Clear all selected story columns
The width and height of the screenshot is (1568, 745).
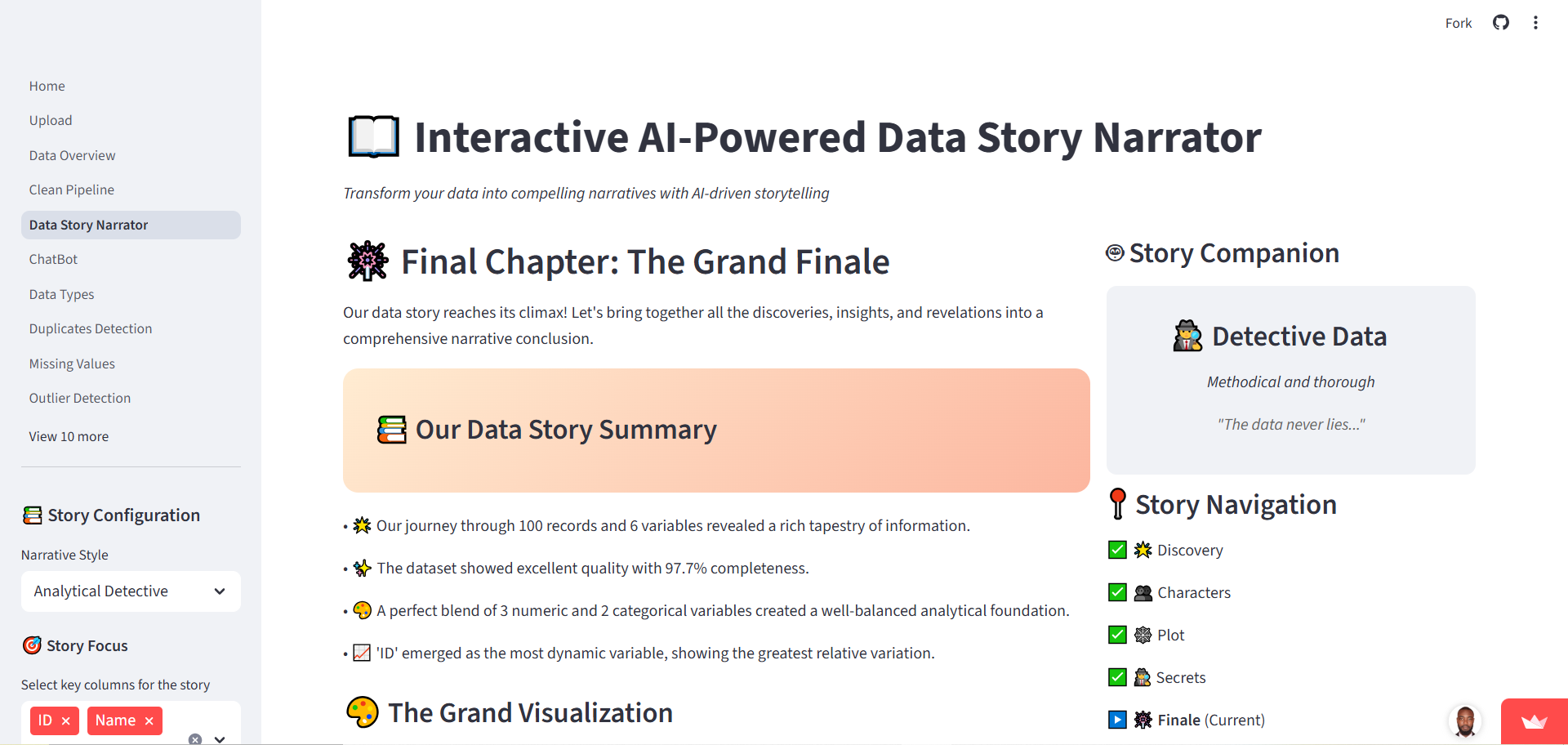click(x=195, y=738)
